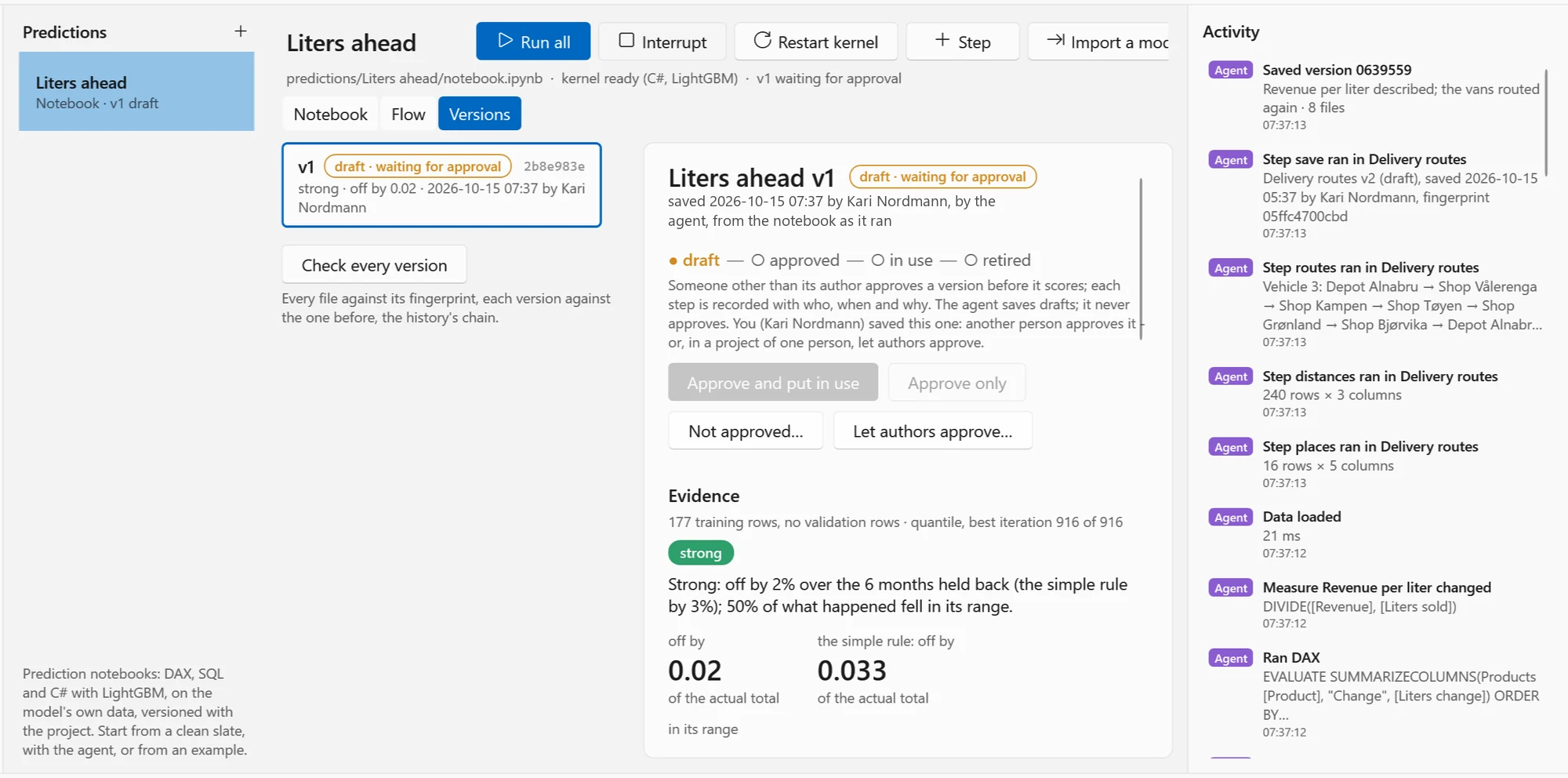The width and height of the screenshot is (1568, 778).
Task: Click the plus icon beside Predictions
Action: pos(241,31)
